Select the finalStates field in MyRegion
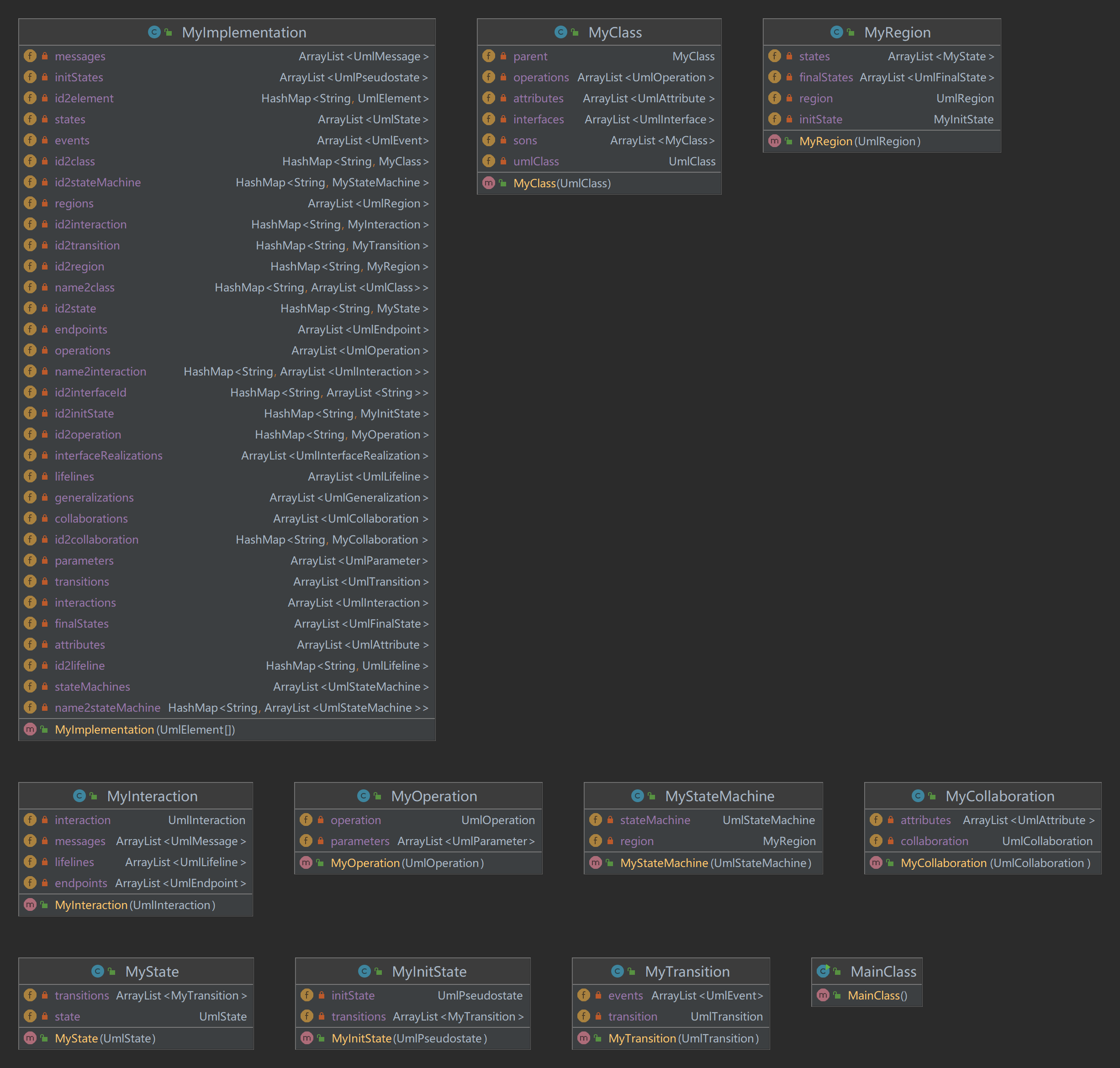This screenshot has height=1068, width=1120. tap(826, 77)
